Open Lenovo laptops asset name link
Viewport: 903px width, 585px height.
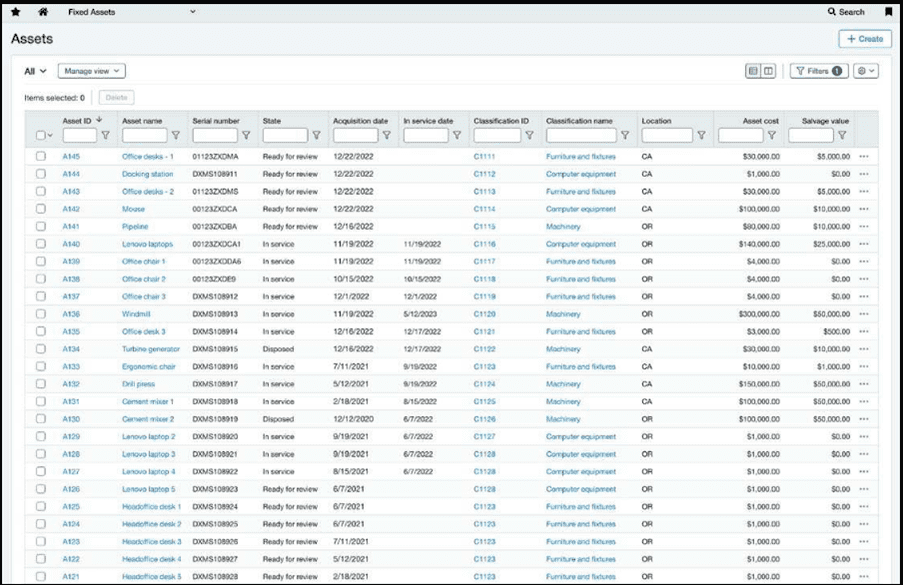[x=147, y=244]
